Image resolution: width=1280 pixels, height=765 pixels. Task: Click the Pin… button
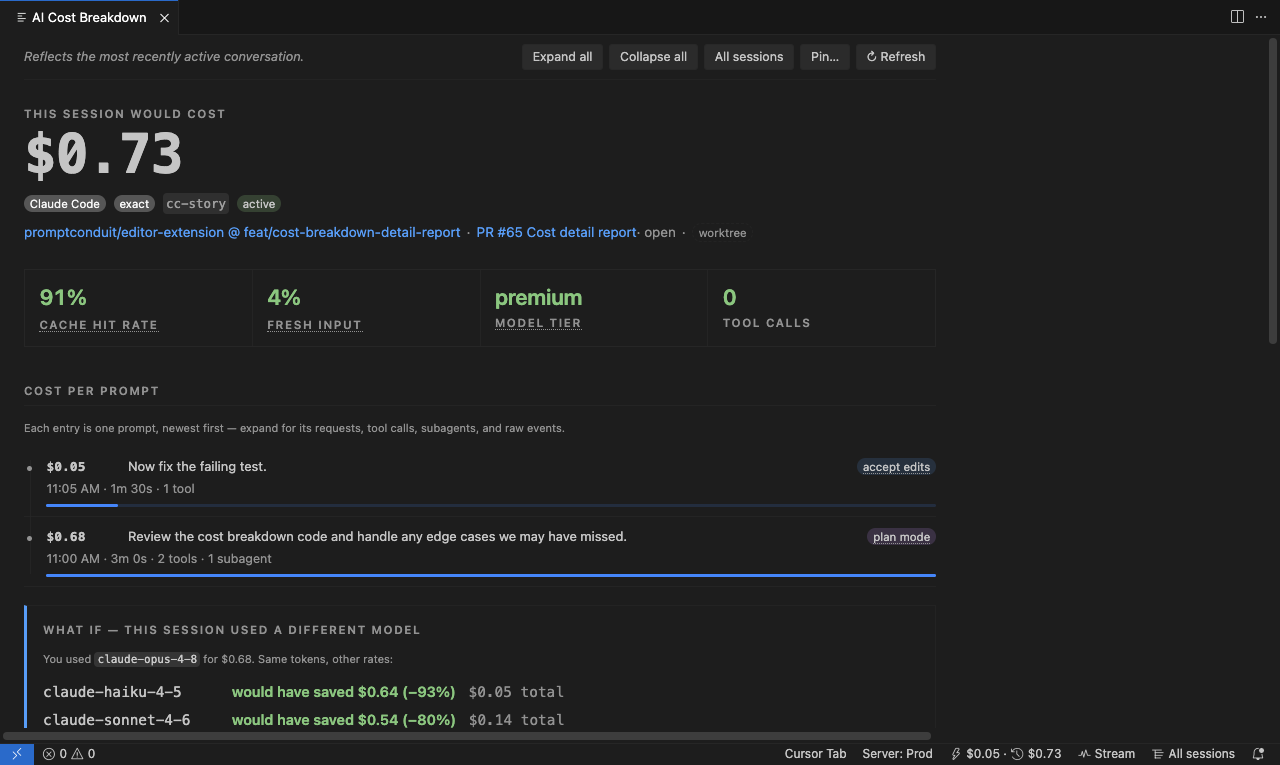tap(825, 57)
